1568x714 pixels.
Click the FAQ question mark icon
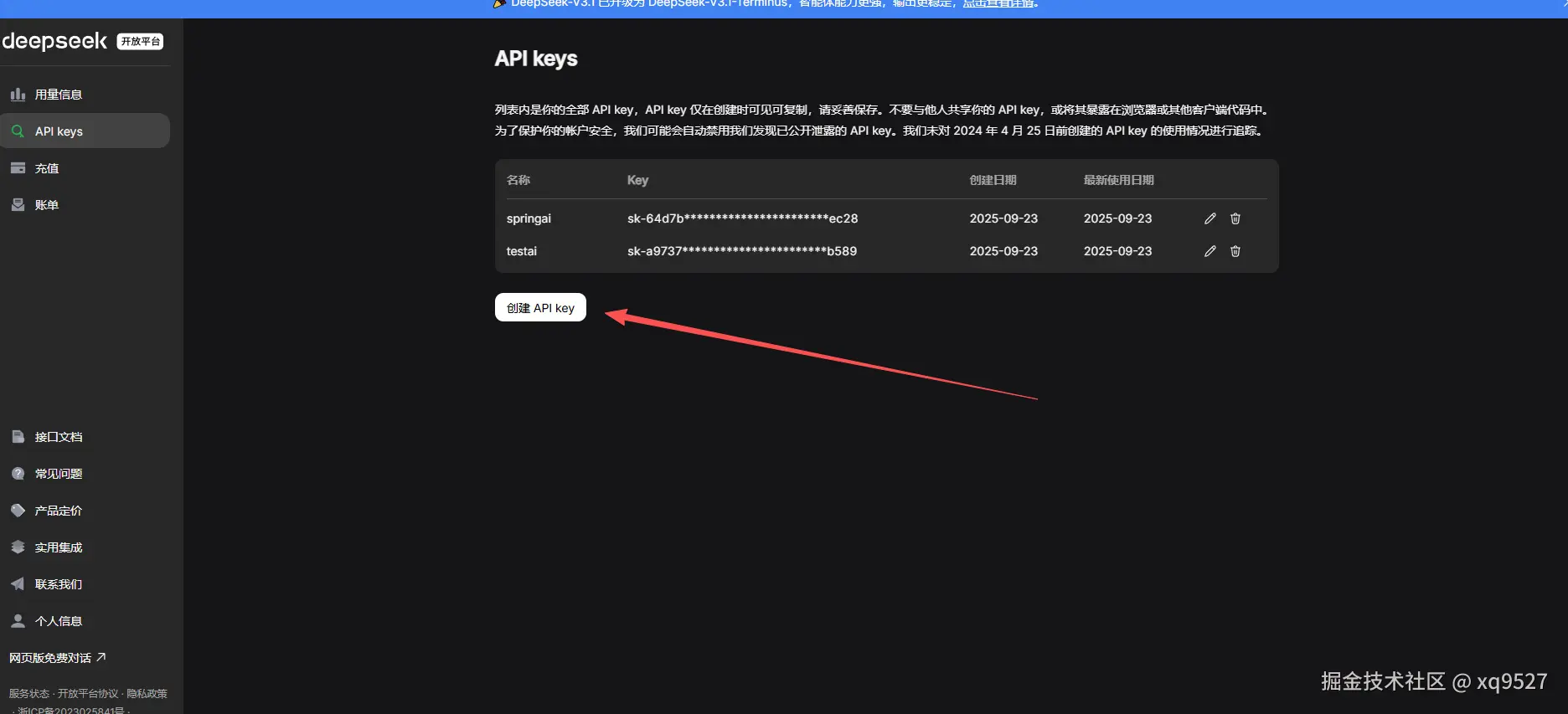(x=18, y=474)
